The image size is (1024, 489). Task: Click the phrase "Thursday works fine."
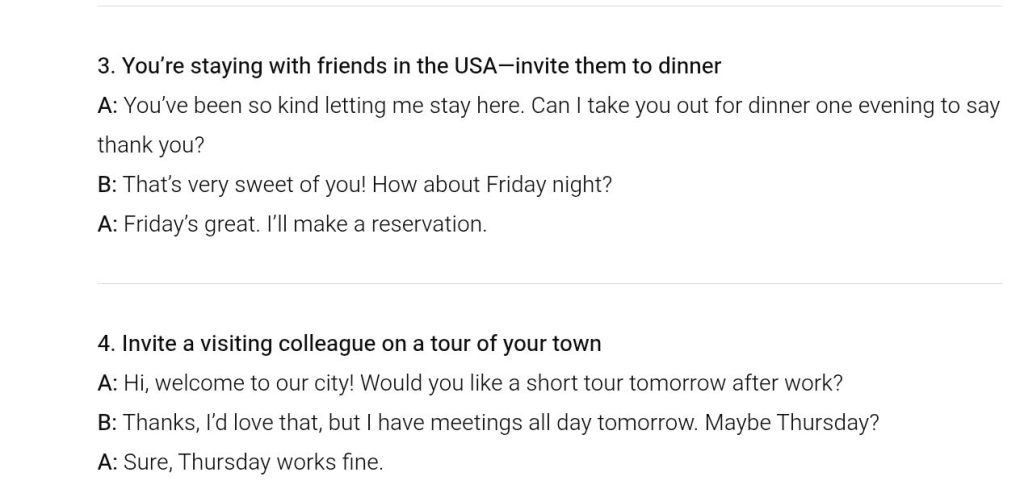click(280, 462)
